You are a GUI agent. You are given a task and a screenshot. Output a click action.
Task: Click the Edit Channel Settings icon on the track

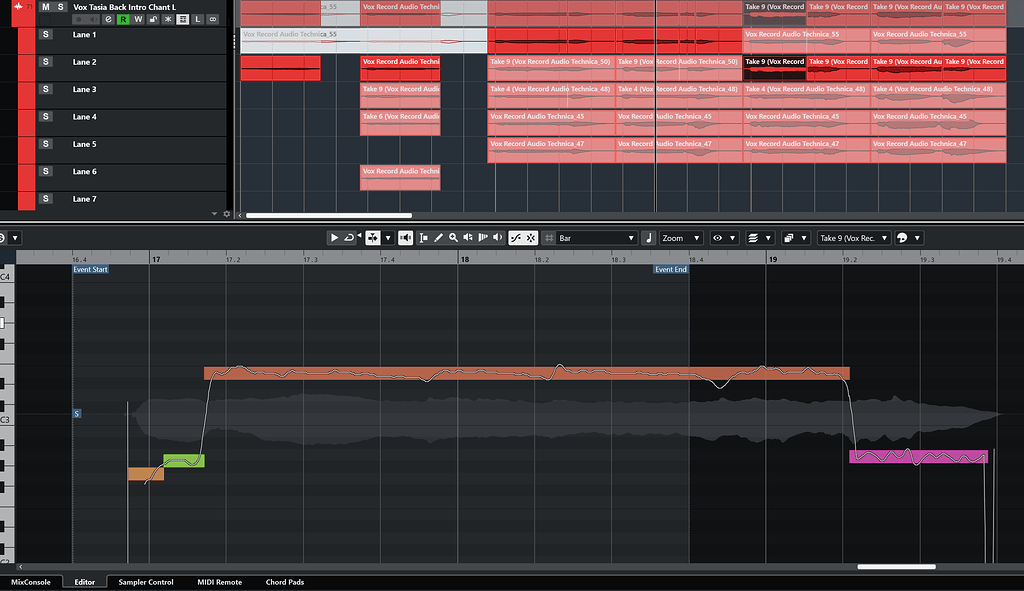coord(107,20)
